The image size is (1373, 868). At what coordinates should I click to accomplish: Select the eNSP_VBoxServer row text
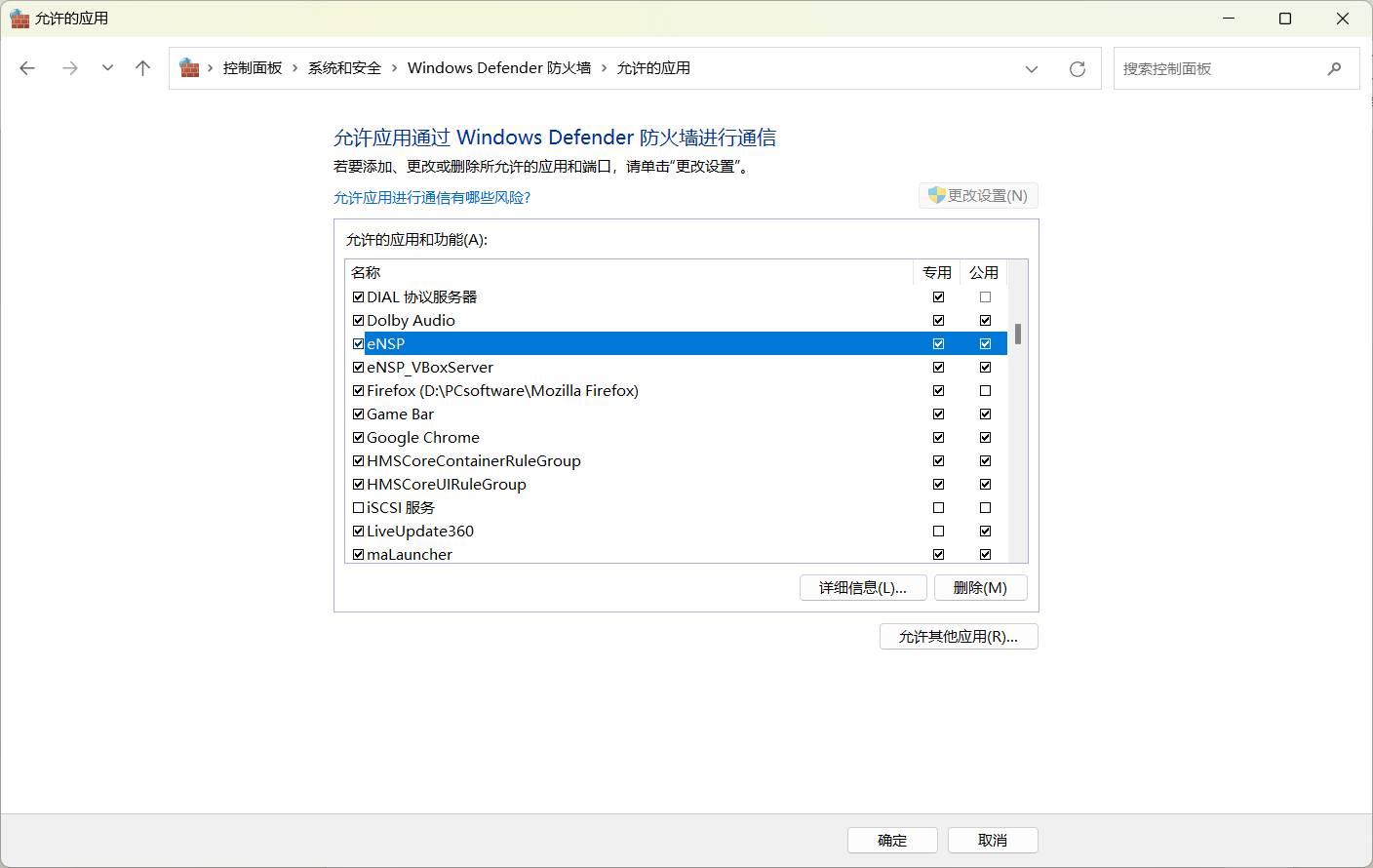click(430, 368)
